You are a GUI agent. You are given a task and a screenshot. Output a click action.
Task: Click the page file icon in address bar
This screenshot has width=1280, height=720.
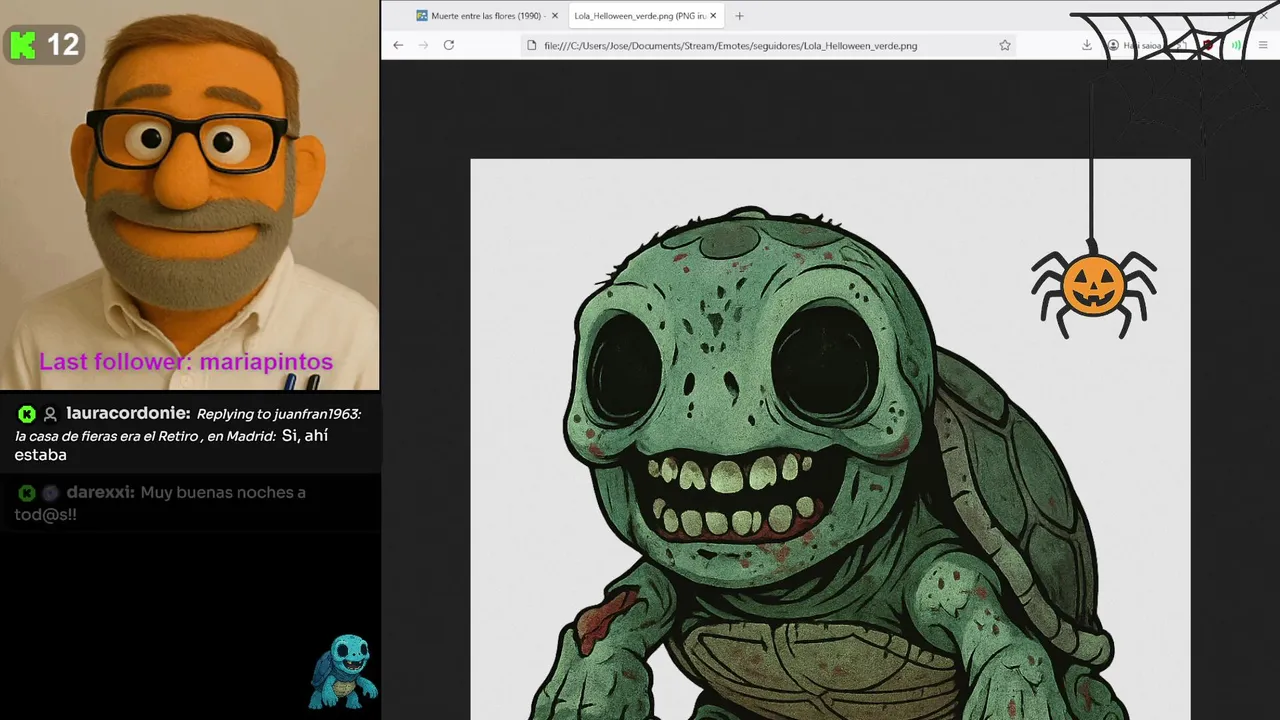pyautogui.click(x=532, y=45)
